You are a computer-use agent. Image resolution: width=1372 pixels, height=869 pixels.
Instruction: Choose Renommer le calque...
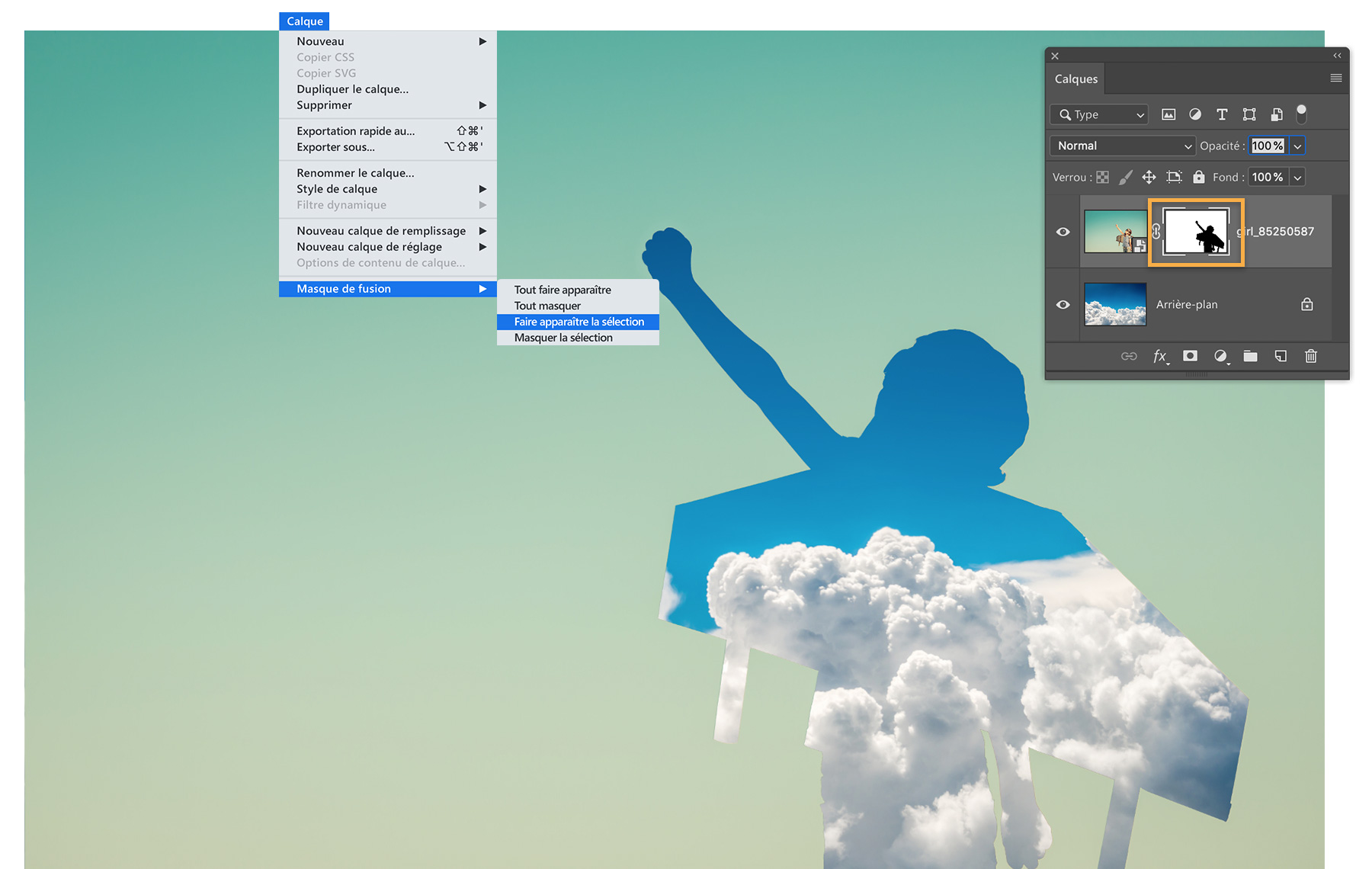point(388,173)
